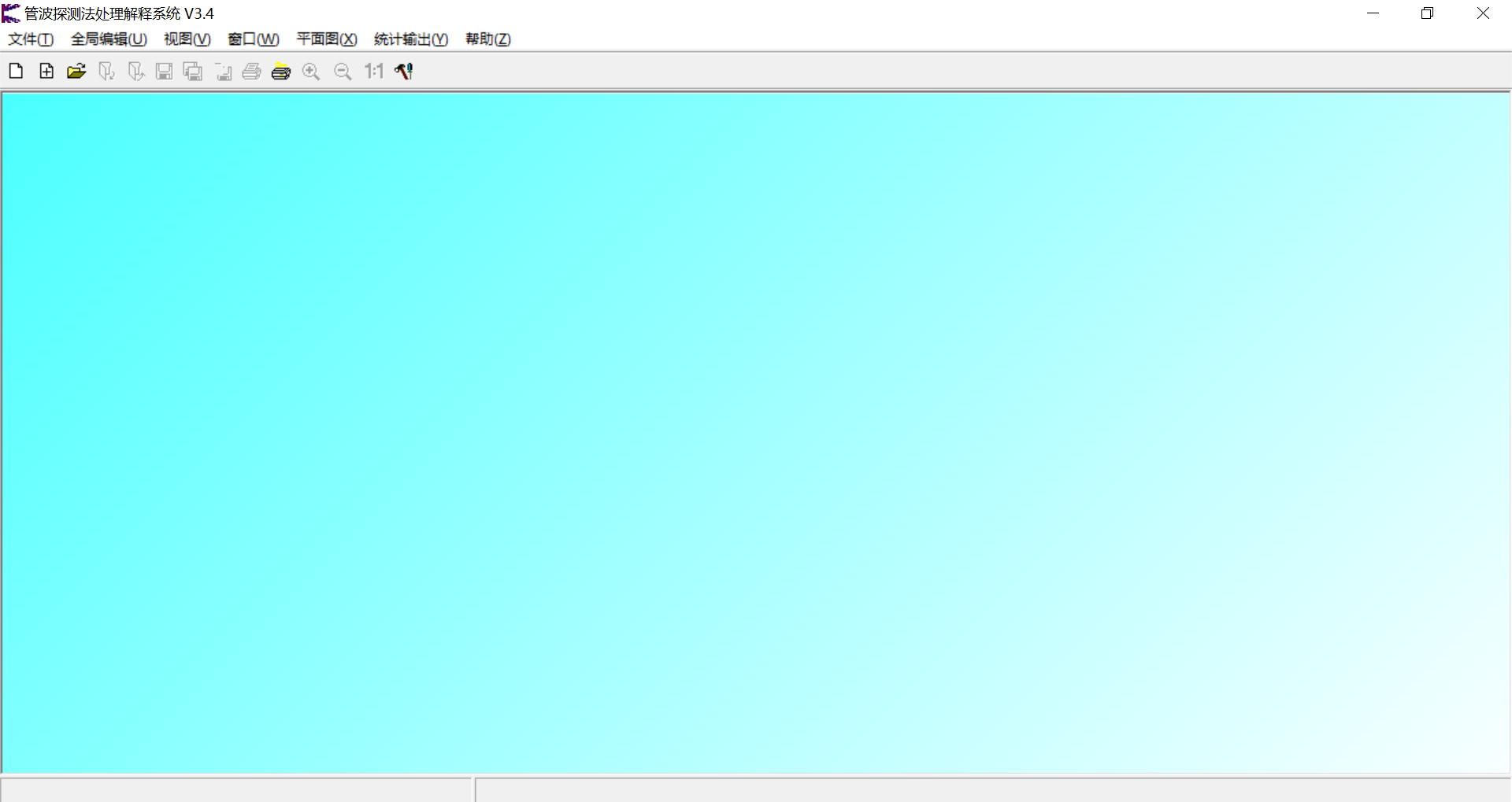The height and width of the screenshot is (802, 1512).
Task: Click the first greyed import file icon
Action: click(x=106, y=72)
